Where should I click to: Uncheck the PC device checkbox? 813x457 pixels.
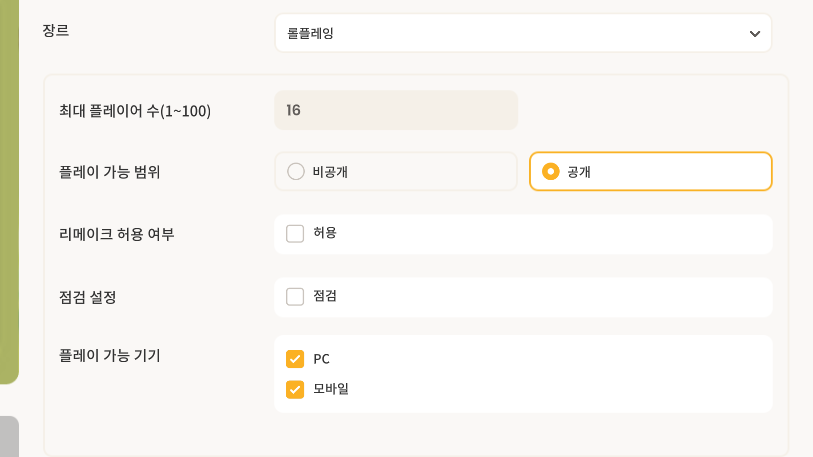(x=295, y=359)
